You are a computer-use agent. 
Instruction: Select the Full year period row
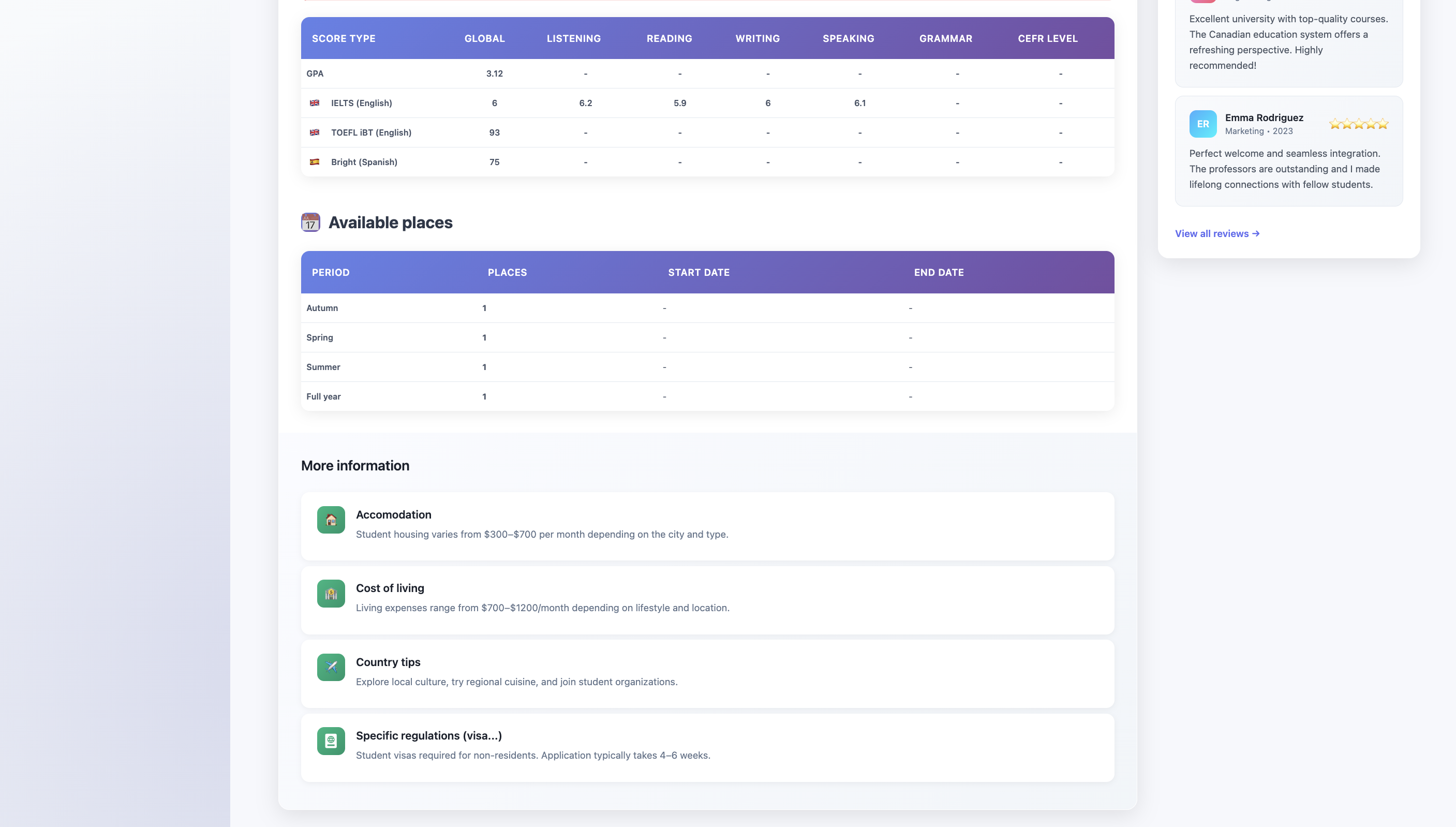pos(323,396)
